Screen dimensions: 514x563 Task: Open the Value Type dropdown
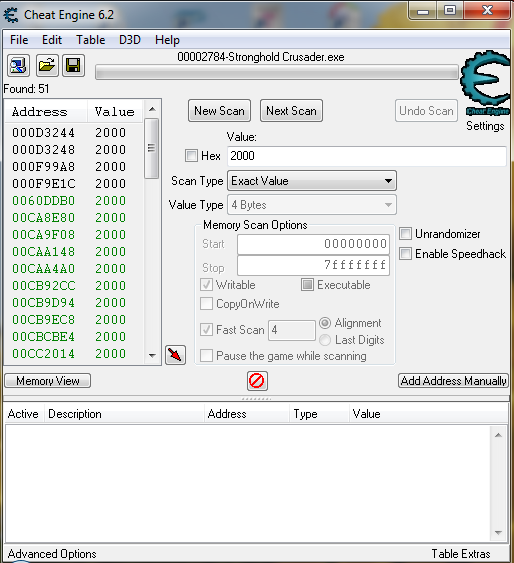[x=312, y=205]
